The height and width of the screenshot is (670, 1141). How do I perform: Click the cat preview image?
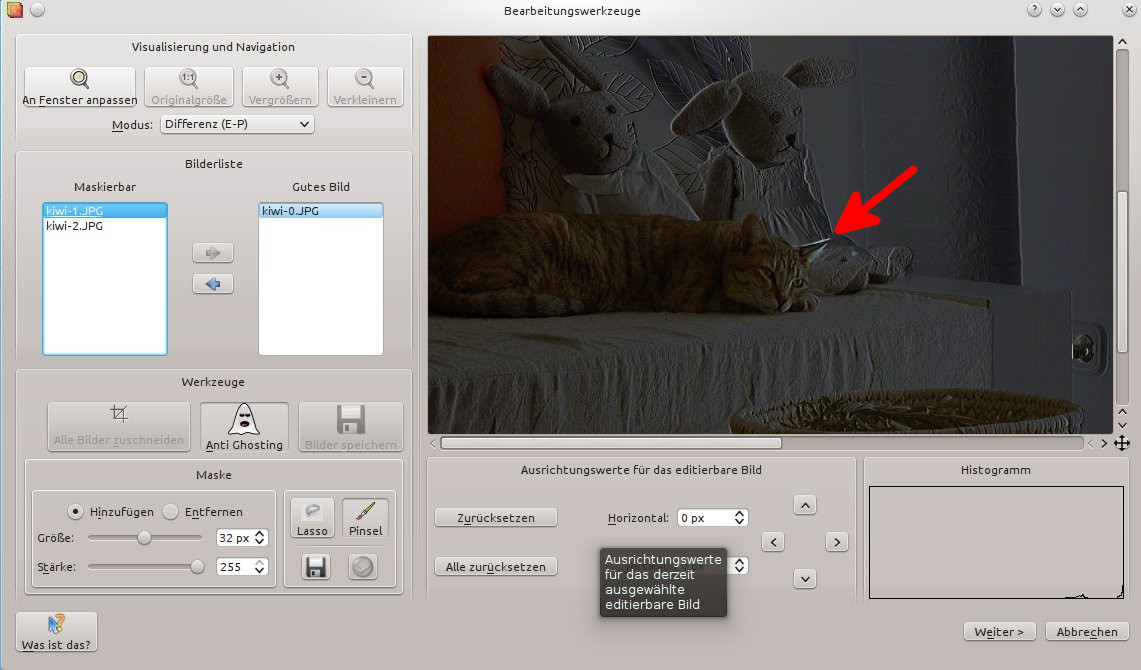pyautogui.click(x=770, y=235)
